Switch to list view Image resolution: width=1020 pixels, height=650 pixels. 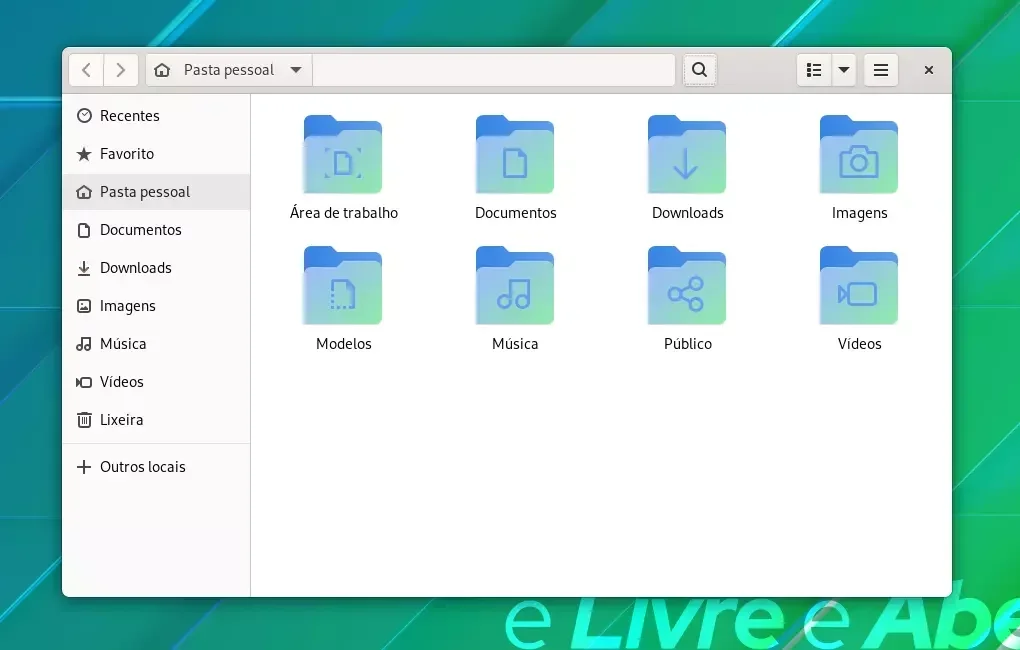(x=814, y=70)
